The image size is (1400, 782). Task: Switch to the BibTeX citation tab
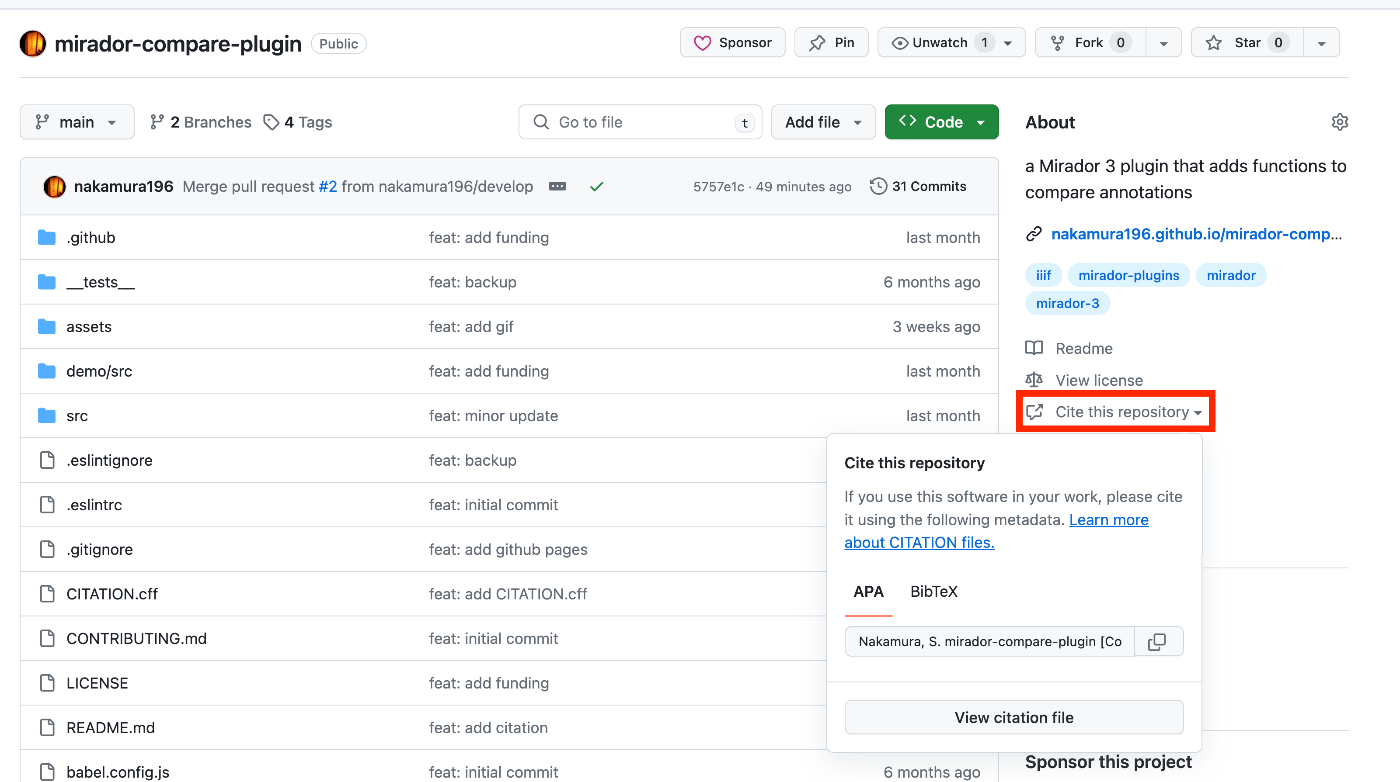point(934,592)
